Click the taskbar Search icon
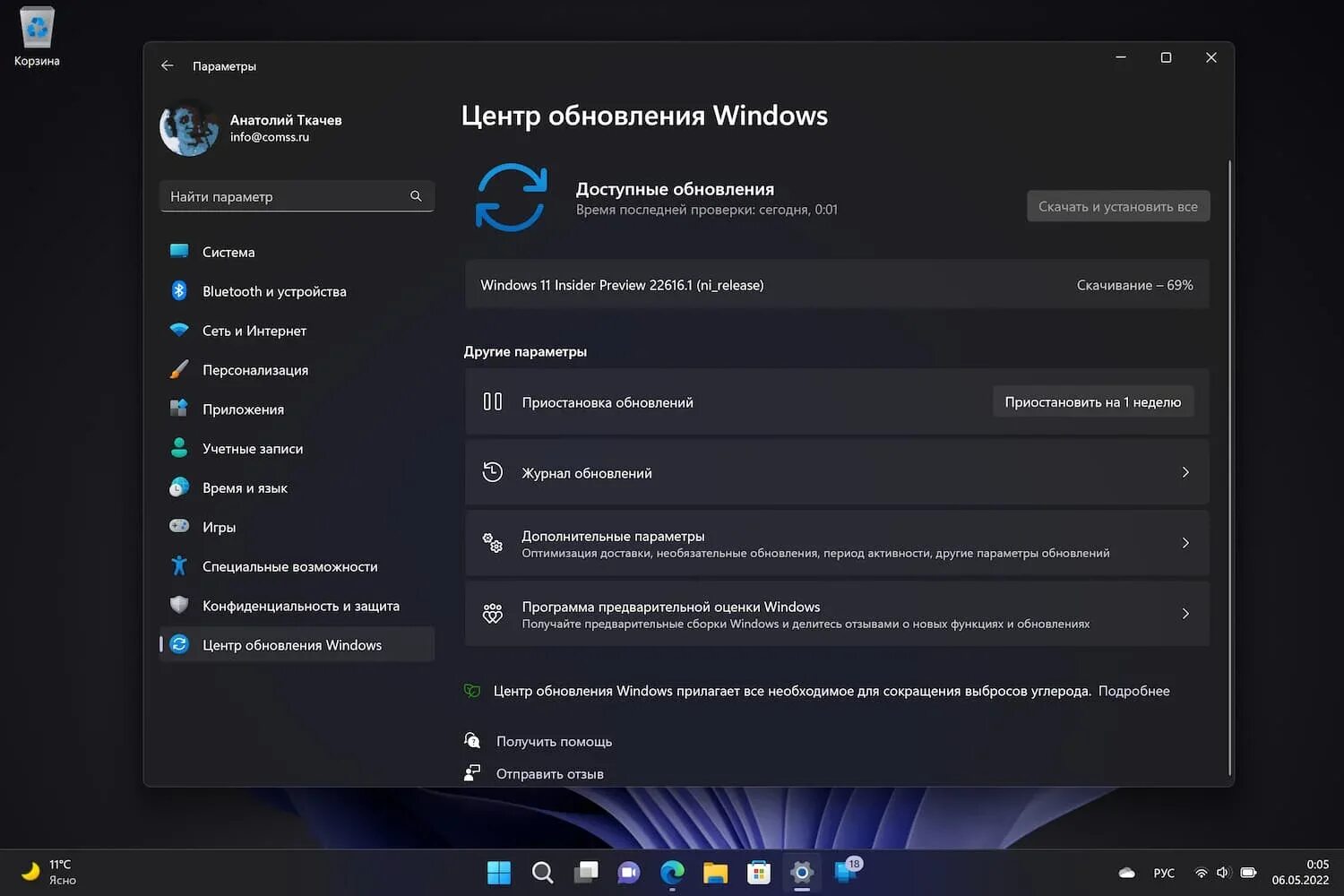Viewport: 1344px width, 896px height. (542, 872)
